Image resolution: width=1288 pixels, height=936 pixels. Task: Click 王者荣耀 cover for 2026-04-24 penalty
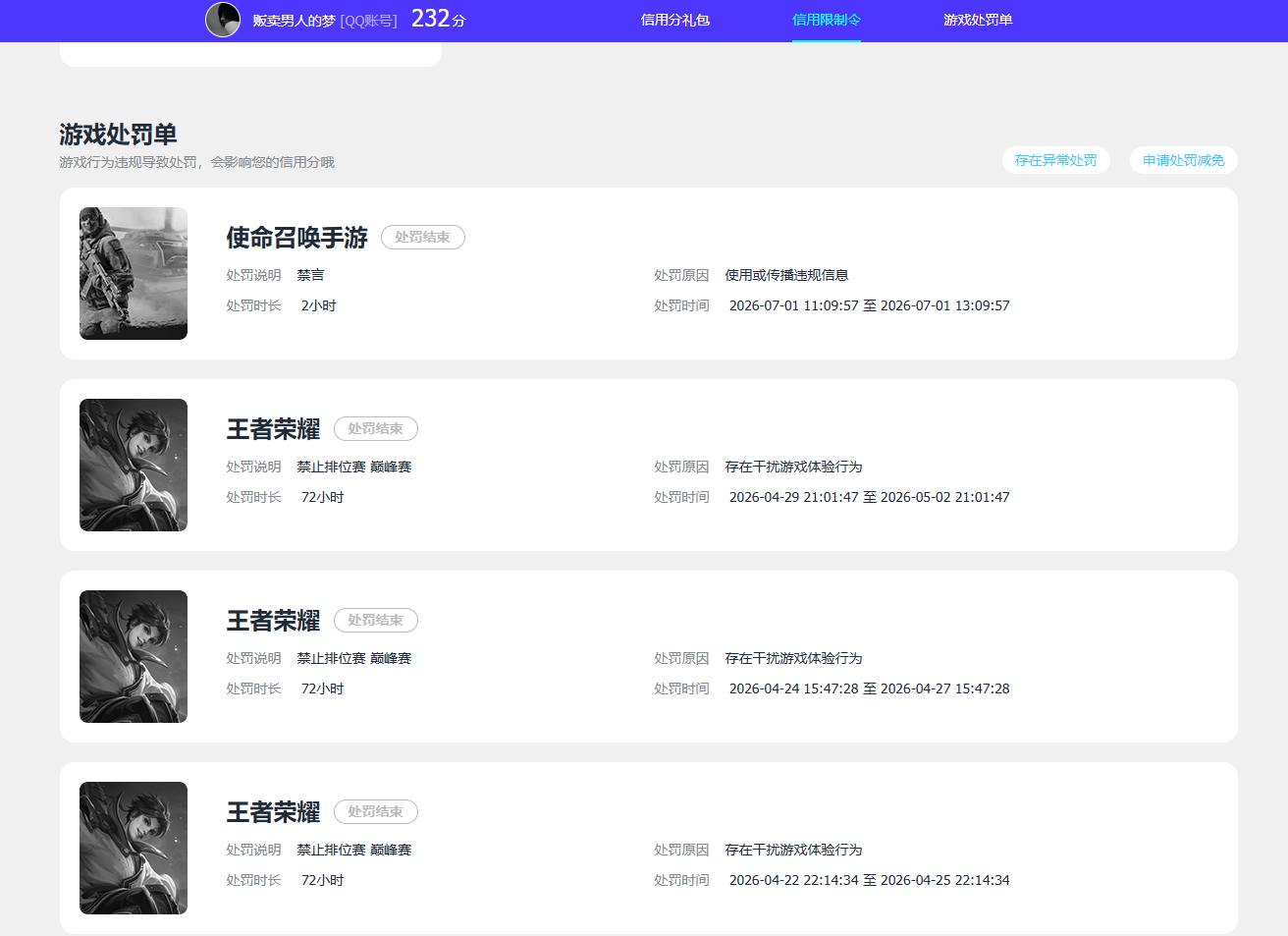134,656
